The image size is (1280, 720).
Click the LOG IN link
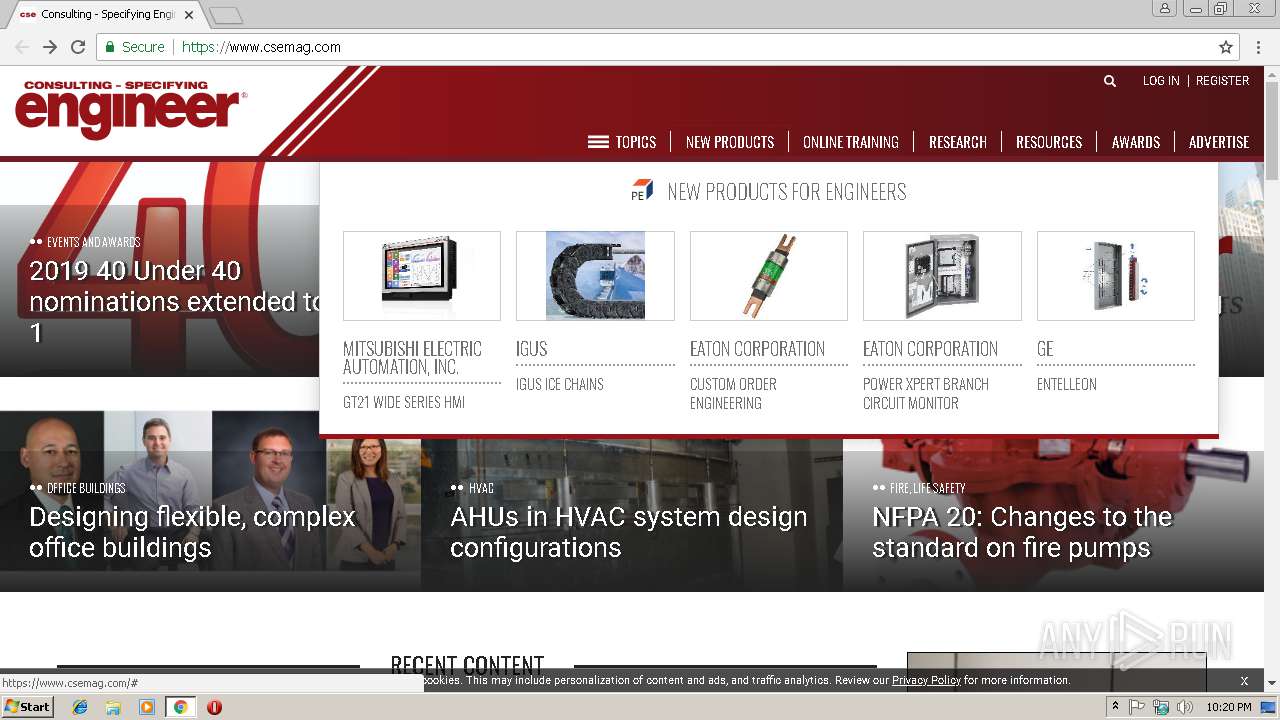[x=1161, y=81]
